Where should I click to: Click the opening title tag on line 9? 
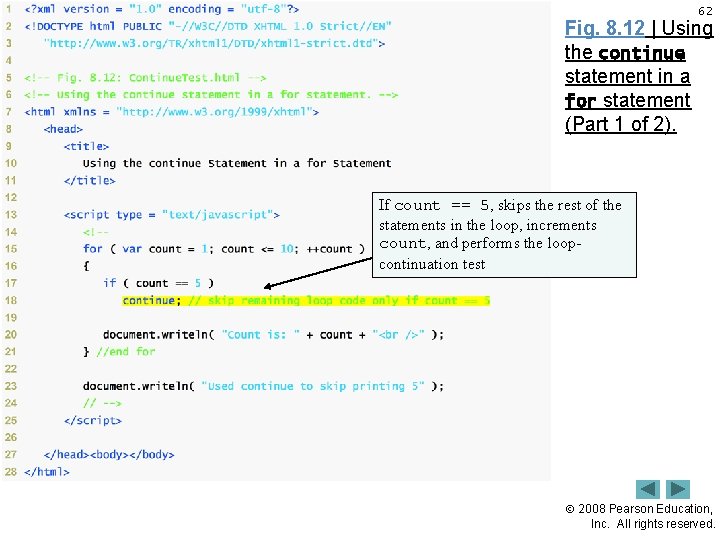coord(86,146)
